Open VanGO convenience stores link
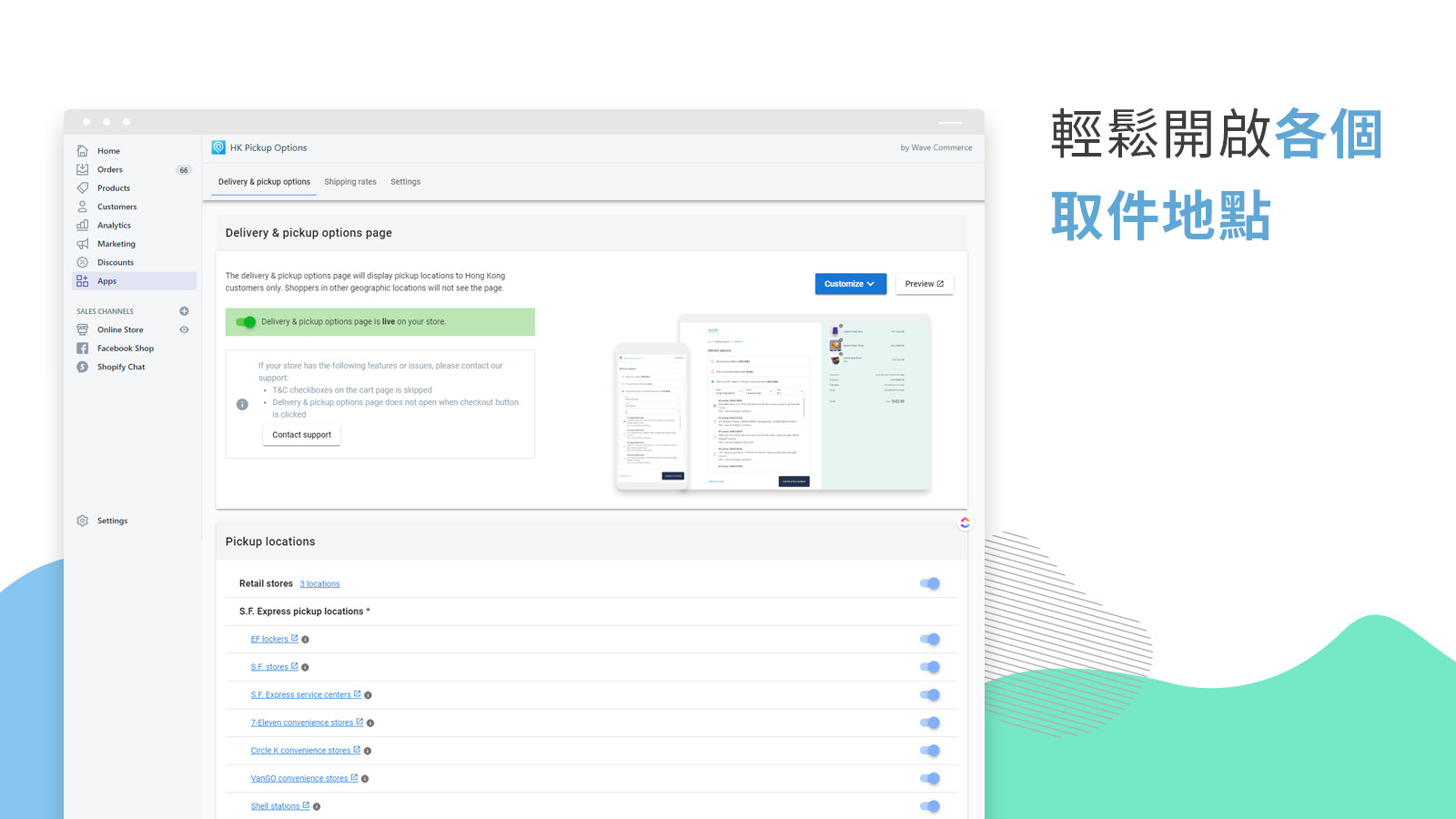The width and height of the screenshot is (1456, 819). [304, 779]
